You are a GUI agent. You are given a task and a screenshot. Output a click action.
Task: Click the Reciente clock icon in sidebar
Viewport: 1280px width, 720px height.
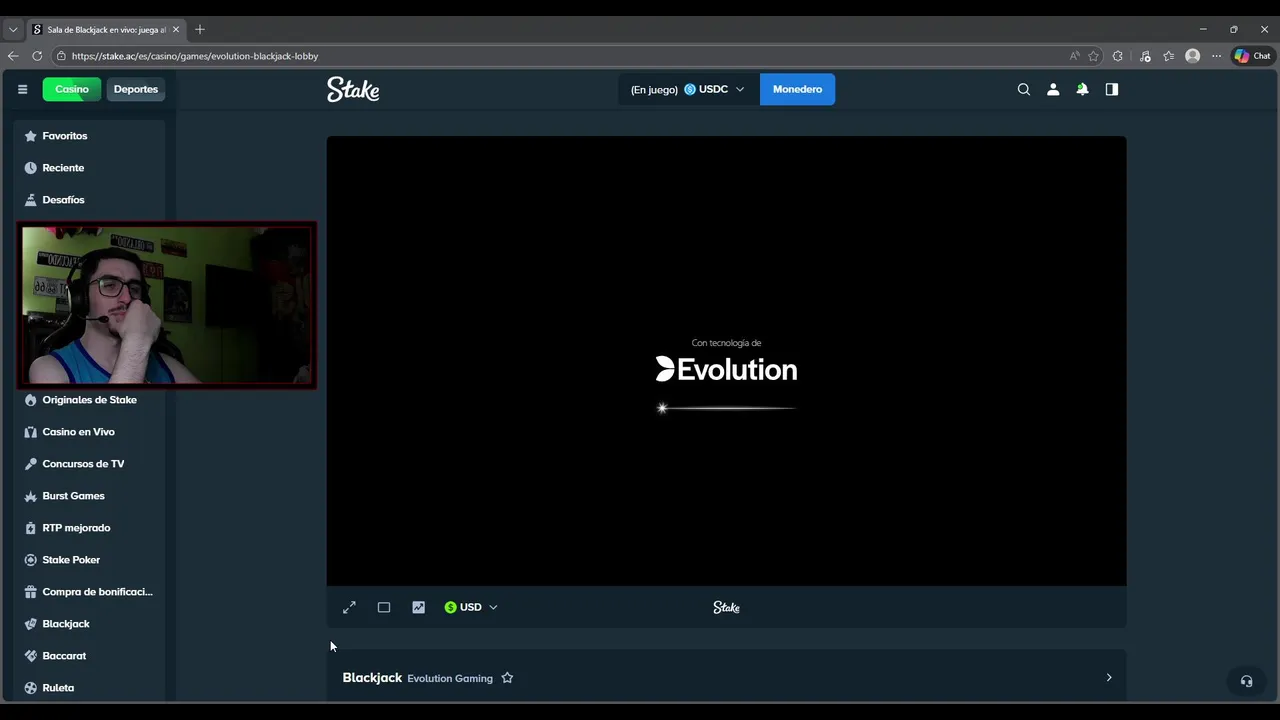pos(30,168)
